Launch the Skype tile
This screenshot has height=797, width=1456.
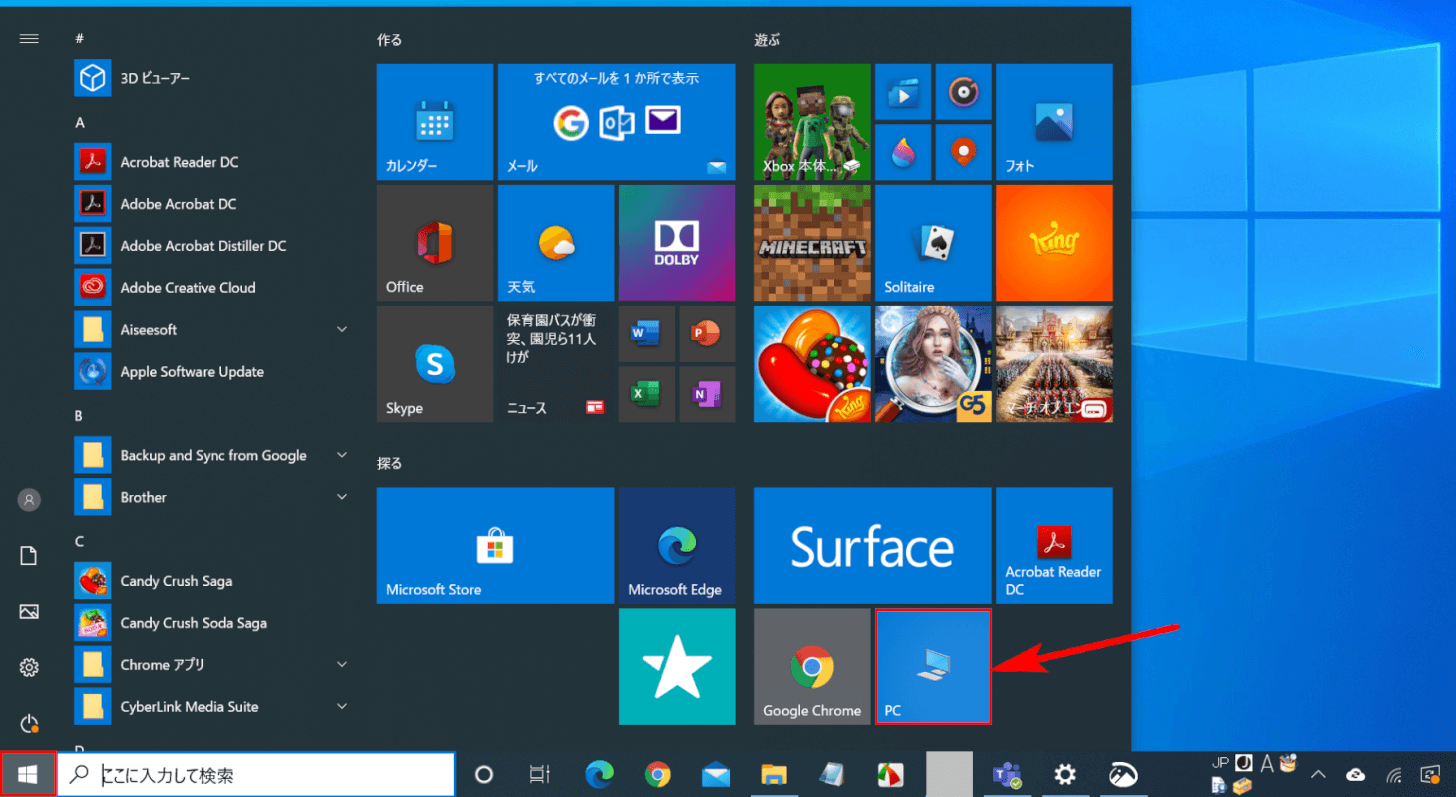[435, 364]
